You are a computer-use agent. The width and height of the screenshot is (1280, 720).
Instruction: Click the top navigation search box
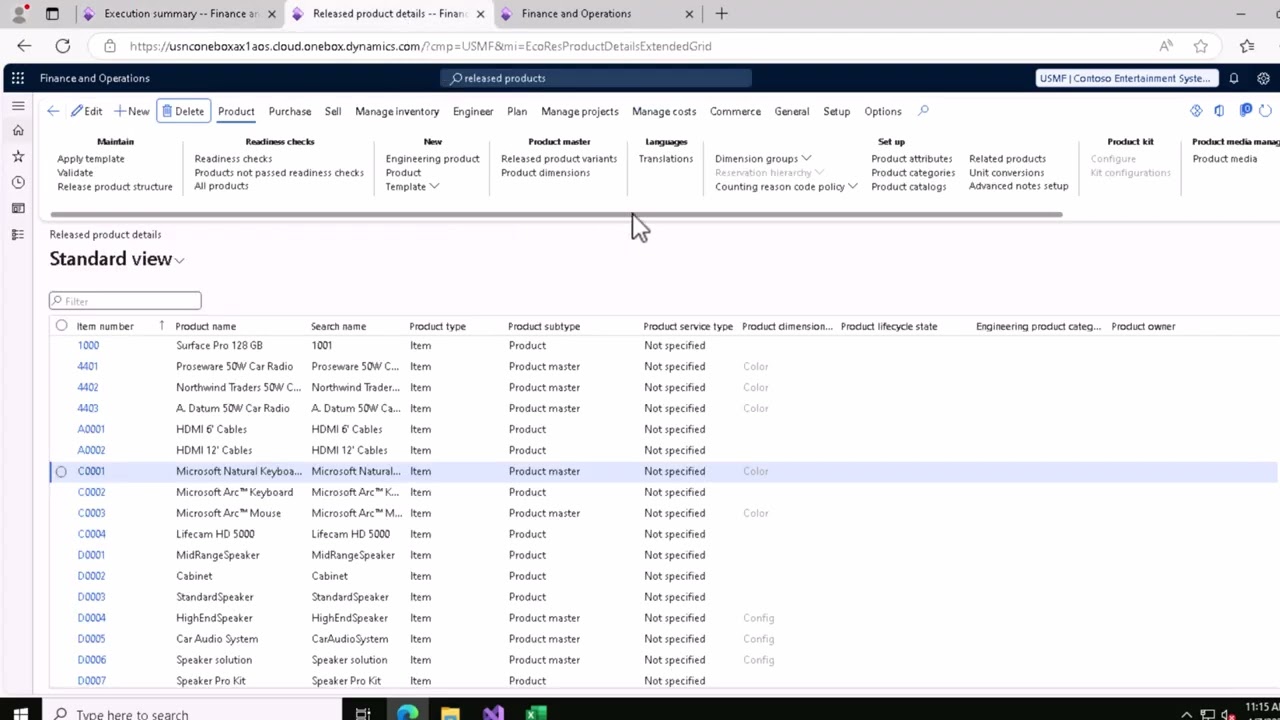[x=596, y=78]
